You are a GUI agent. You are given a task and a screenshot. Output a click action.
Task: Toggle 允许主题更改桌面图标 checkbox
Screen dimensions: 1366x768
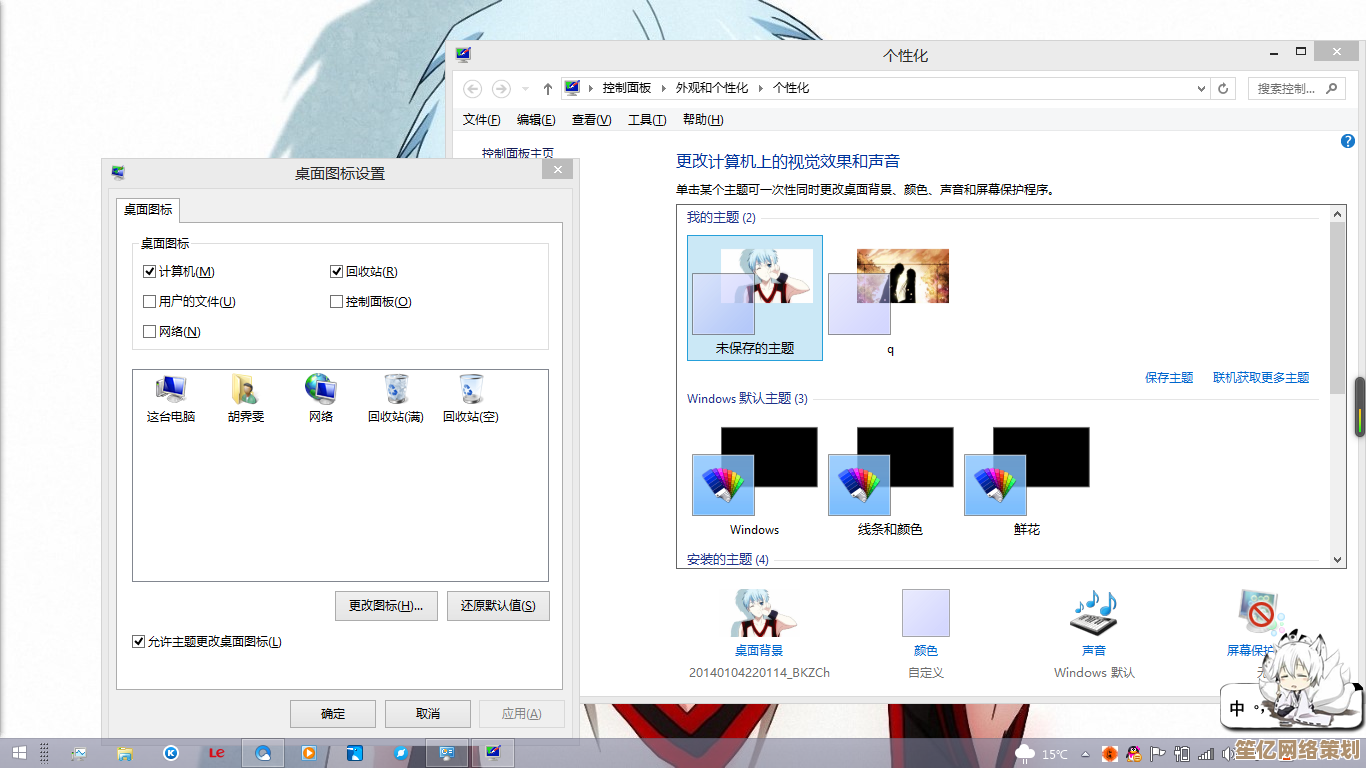coord(139,642)
